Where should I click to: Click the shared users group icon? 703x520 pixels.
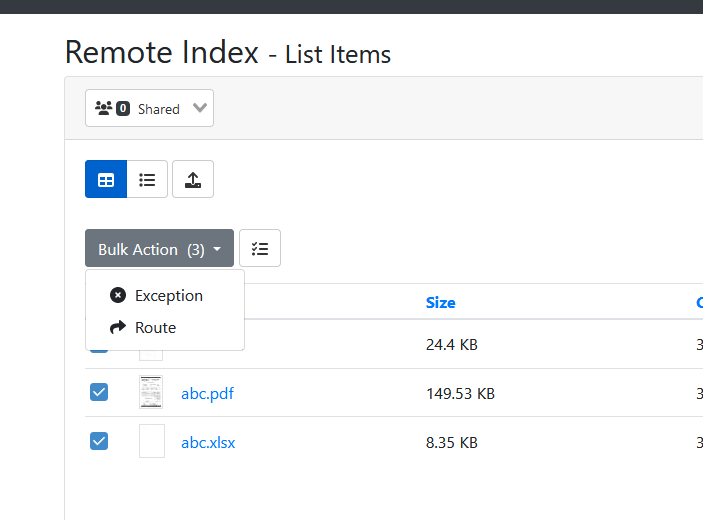[103, 108]
